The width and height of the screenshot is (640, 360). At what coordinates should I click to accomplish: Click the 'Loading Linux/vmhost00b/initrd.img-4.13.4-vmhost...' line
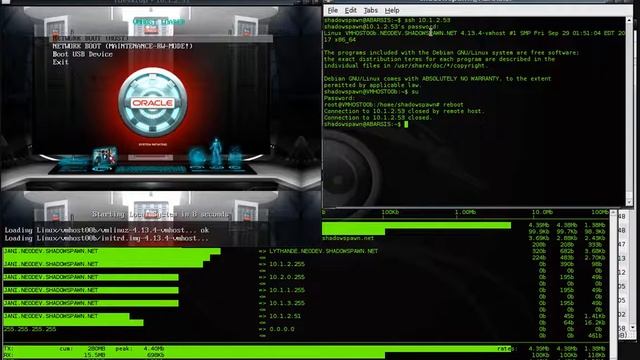coord(107,238)
